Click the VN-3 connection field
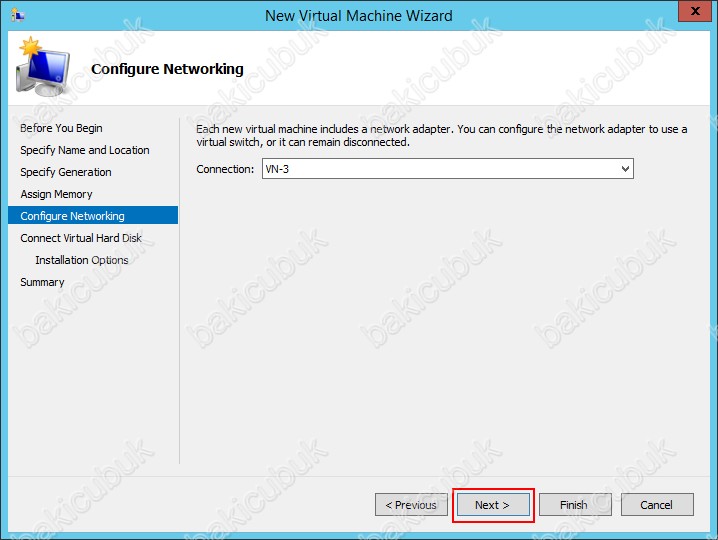 [x=447, y=169]
